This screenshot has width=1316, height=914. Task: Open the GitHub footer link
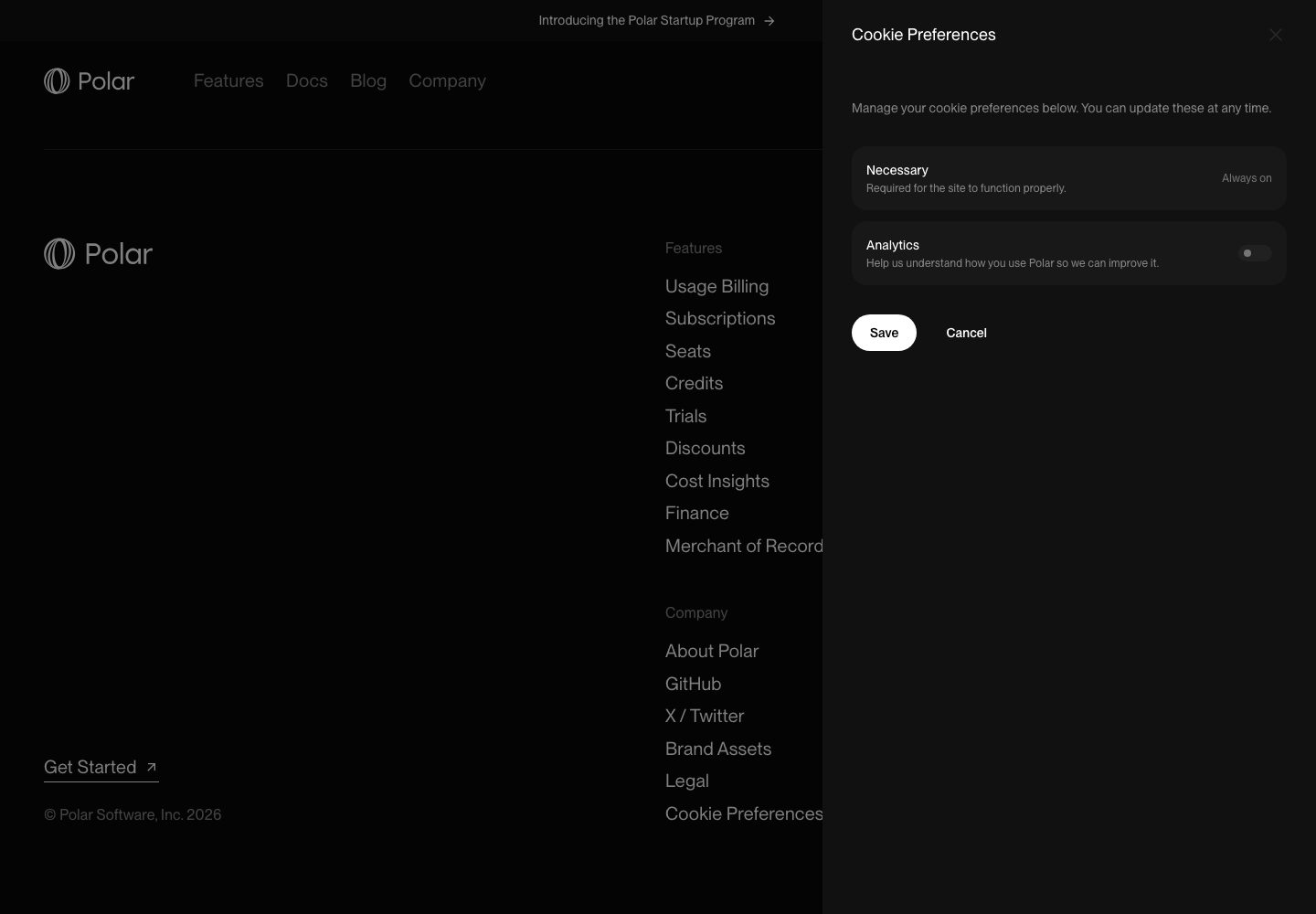click(693, 685)
